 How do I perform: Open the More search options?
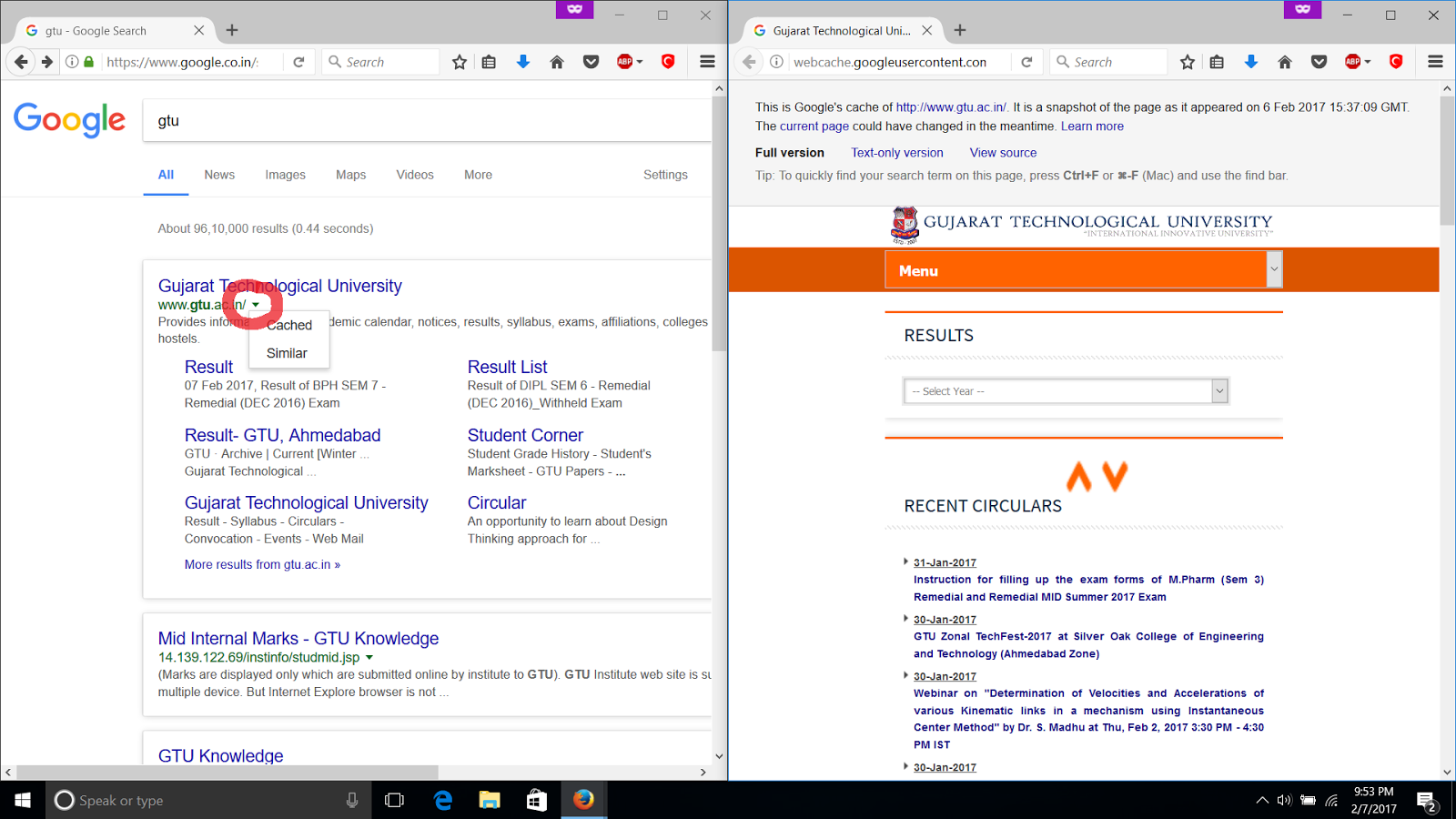(x=478, y=175)
